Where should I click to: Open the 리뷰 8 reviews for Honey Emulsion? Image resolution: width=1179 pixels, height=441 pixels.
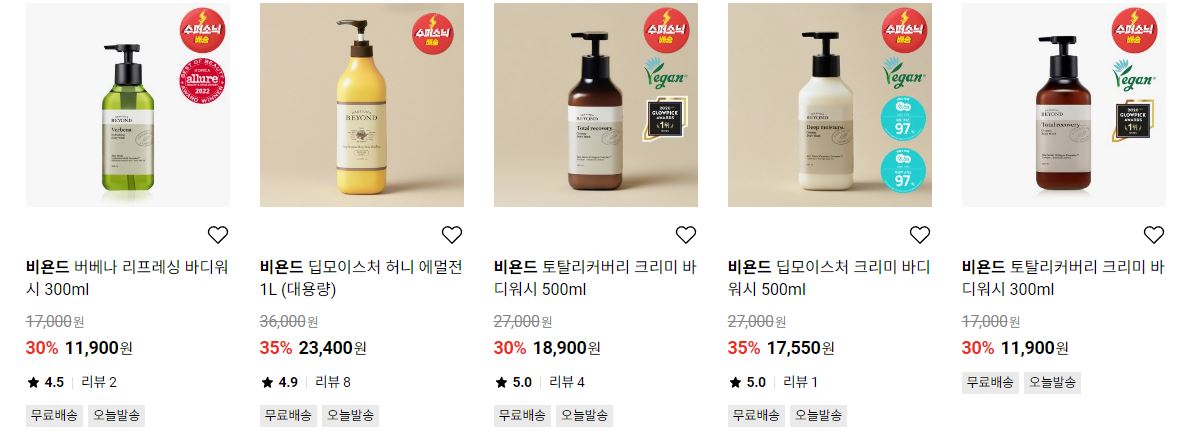[x=332, y=382]
